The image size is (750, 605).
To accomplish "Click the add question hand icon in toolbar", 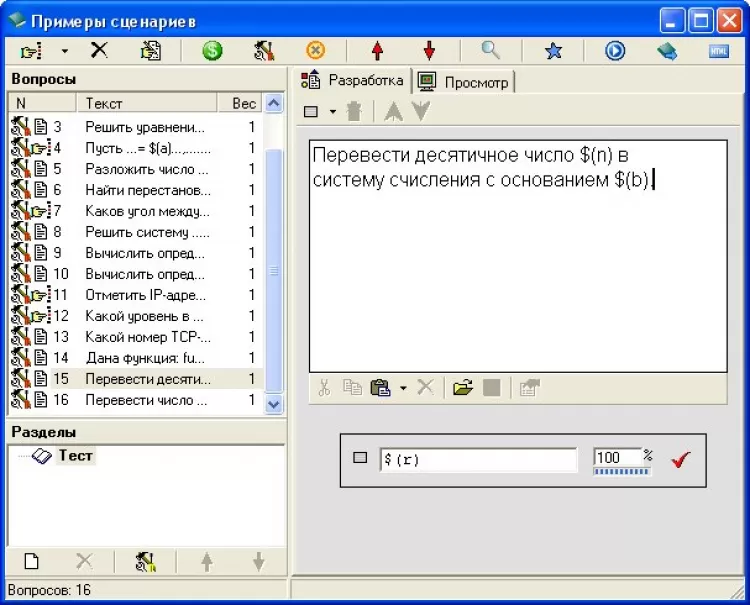I will coord(32,51).
